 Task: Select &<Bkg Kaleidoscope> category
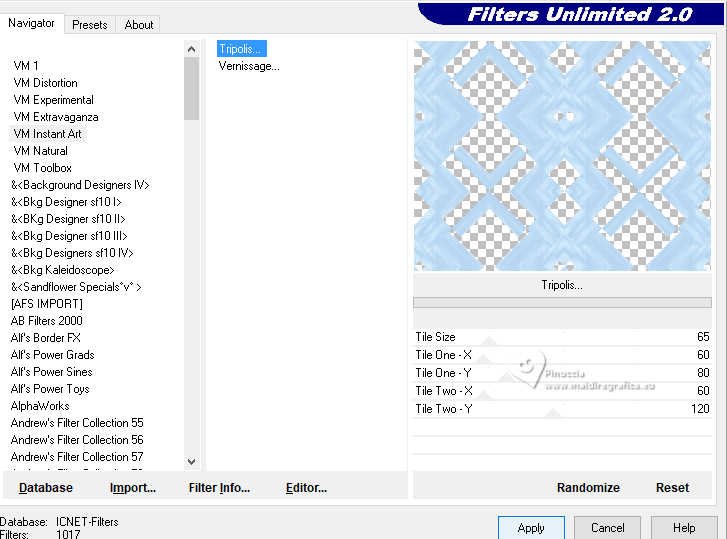[x=63, y=270]
